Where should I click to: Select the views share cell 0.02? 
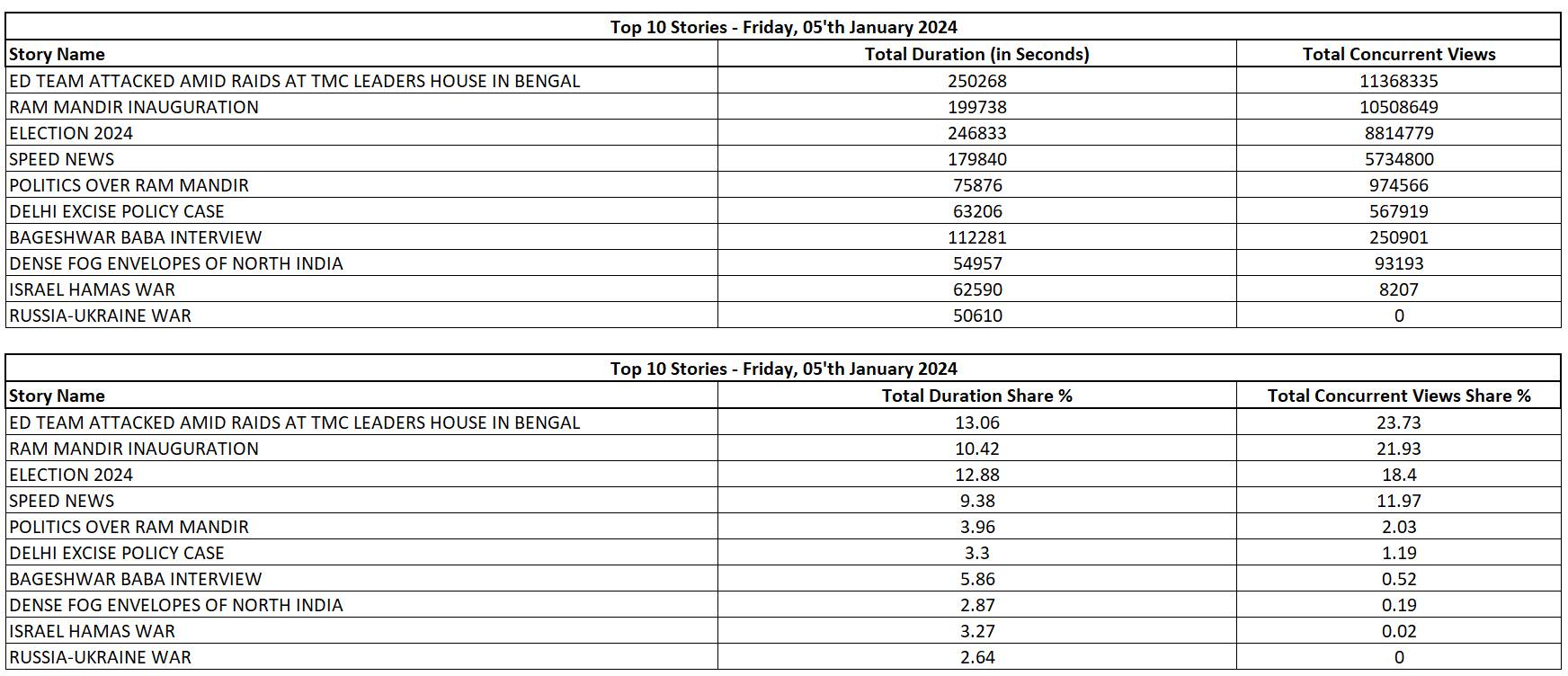tap(1398, 631)
